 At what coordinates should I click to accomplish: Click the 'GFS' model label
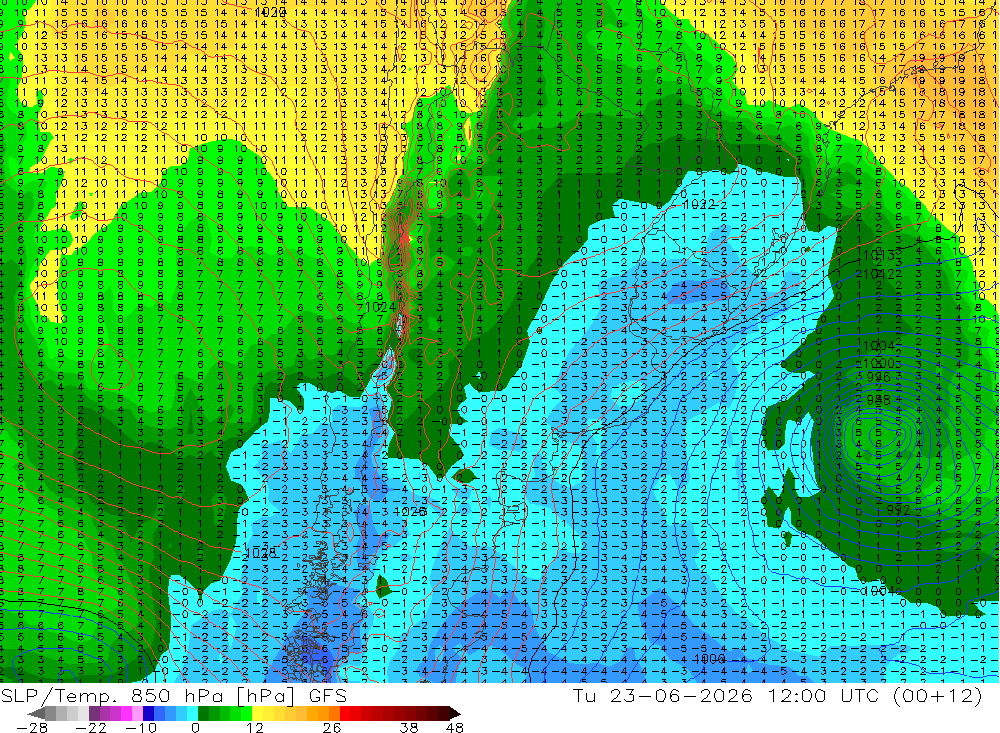pos(328,696)
